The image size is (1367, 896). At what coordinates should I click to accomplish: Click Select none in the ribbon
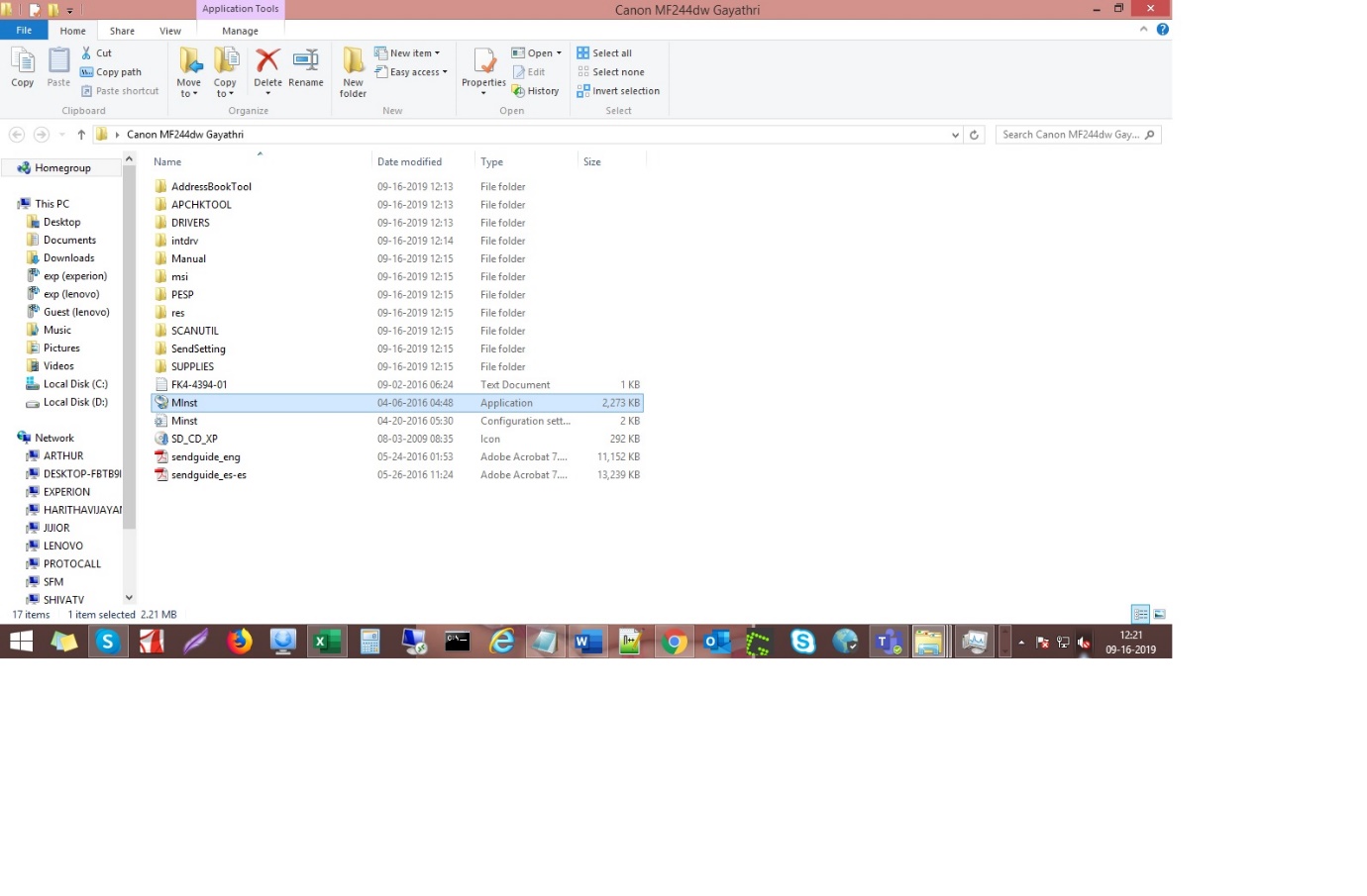[x=610, y=72]
